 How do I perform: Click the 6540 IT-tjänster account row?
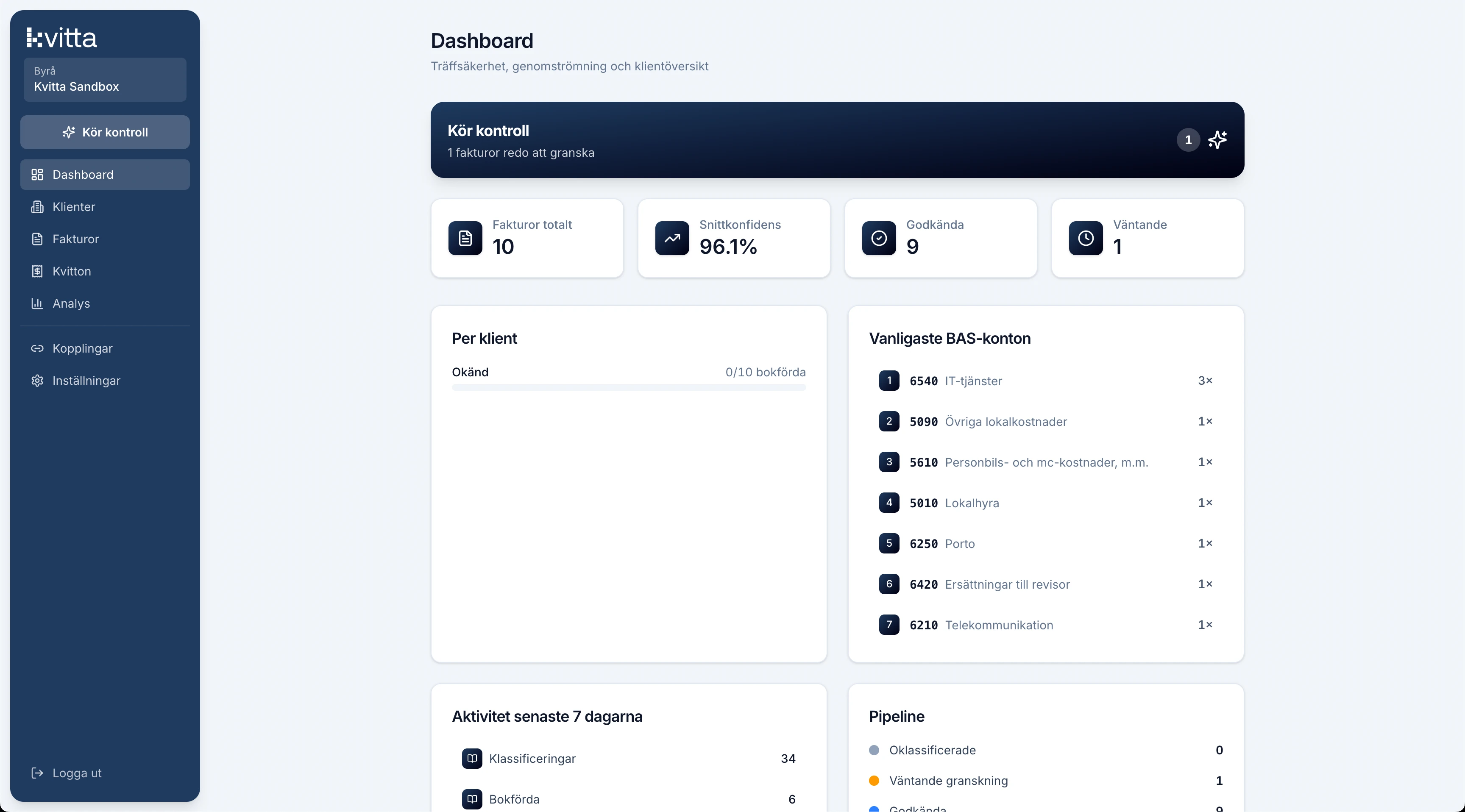pyautogui.click(x=1046, y=381)
